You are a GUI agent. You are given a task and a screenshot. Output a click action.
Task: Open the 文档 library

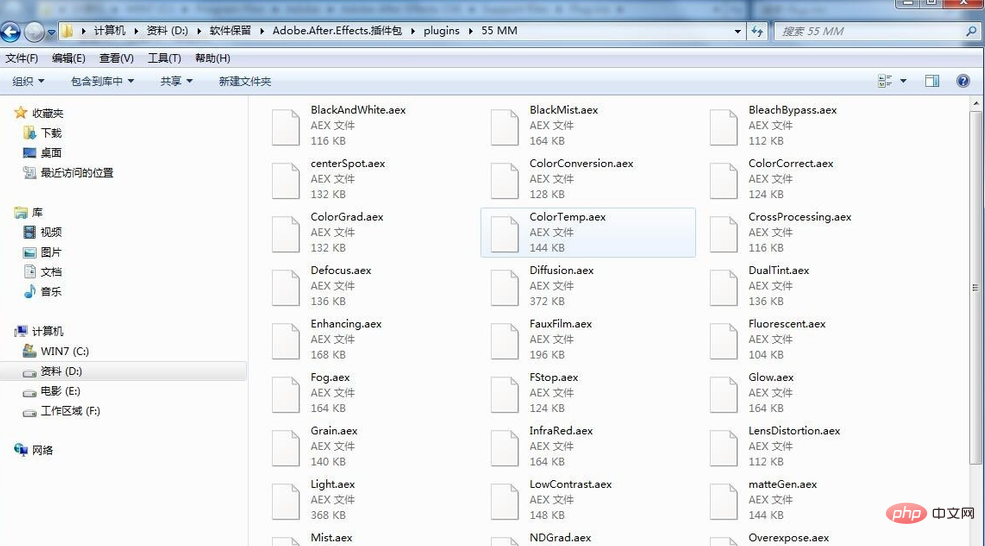pyautogui.click(x=51, y=272)
